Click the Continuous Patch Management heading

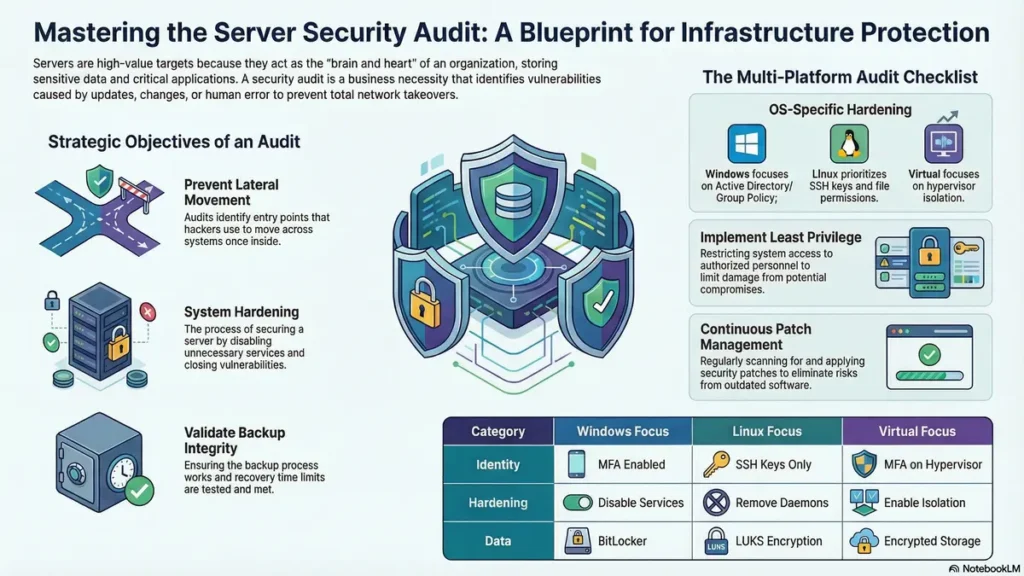coord(756,336)
